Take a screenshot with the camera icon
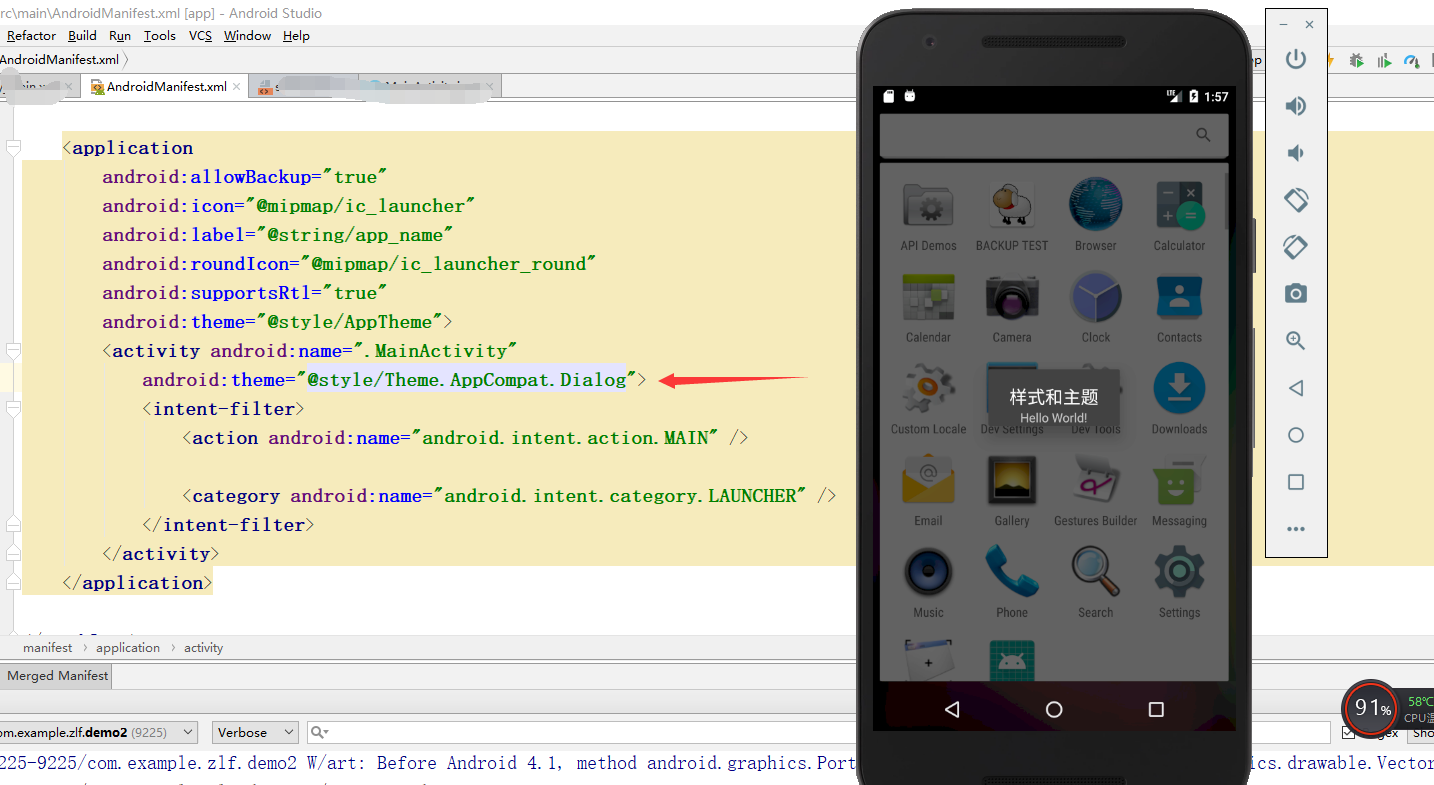The image size is (1434, 785). click(x=1296, y=293)
